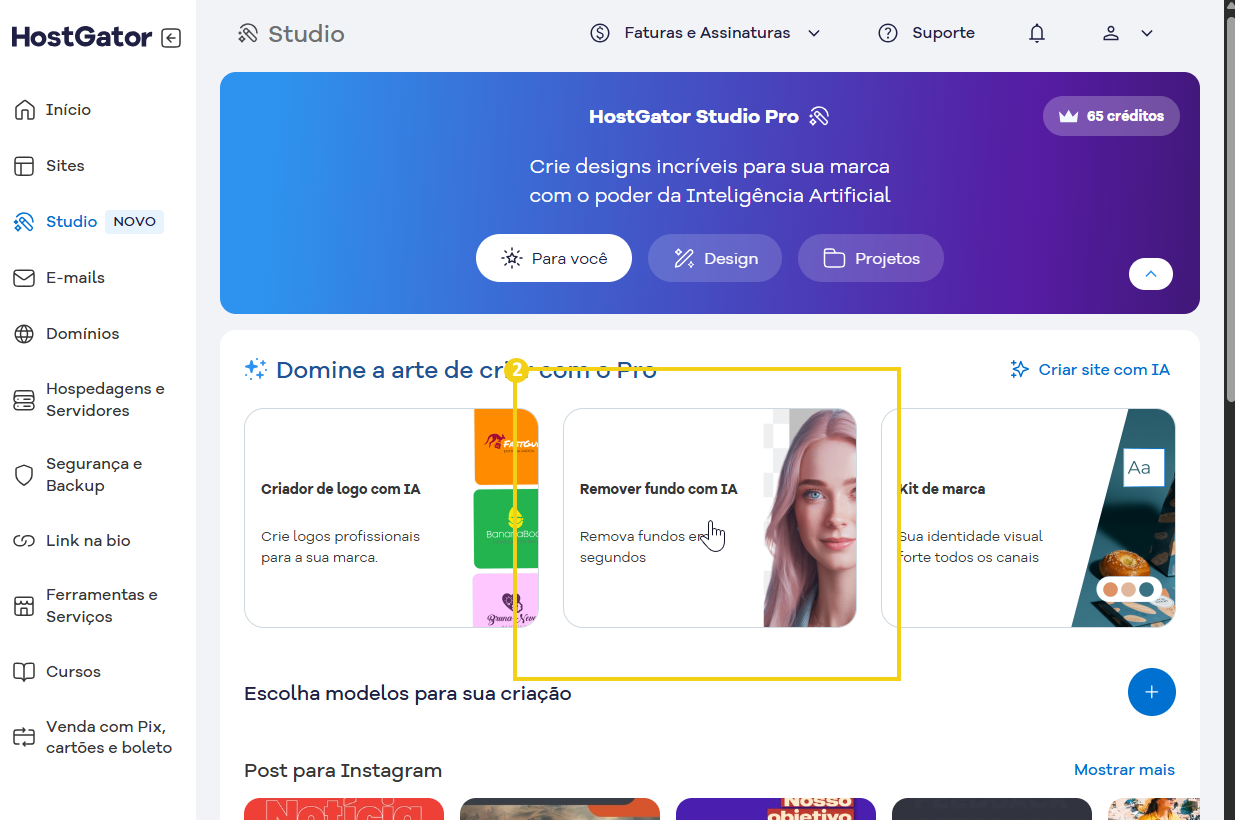Click the Hospedagens server icon
The width and height of the screenshot is (1235, 820).
24,400
